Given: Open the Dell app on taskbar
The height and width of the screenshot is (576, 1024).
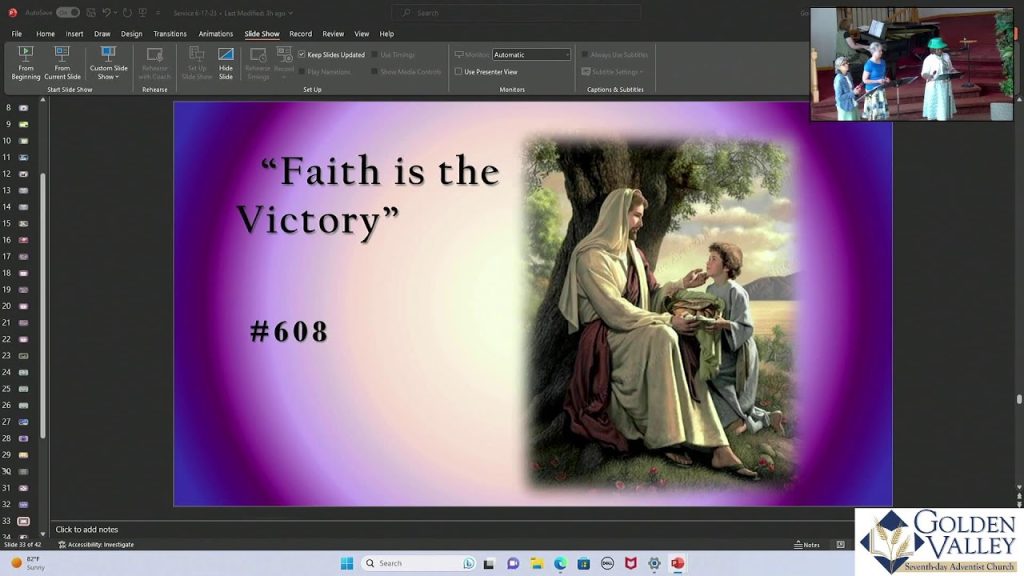Looking at the screenshot, I should 607,563.
